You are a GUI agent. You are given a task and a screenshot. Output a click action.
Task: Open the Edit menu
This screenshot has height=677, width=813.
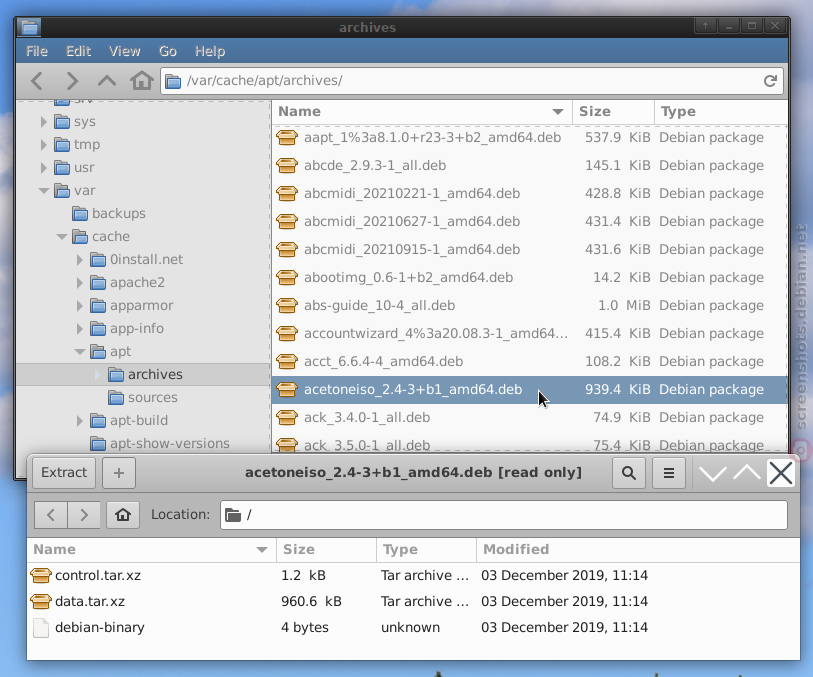(78, 51)
